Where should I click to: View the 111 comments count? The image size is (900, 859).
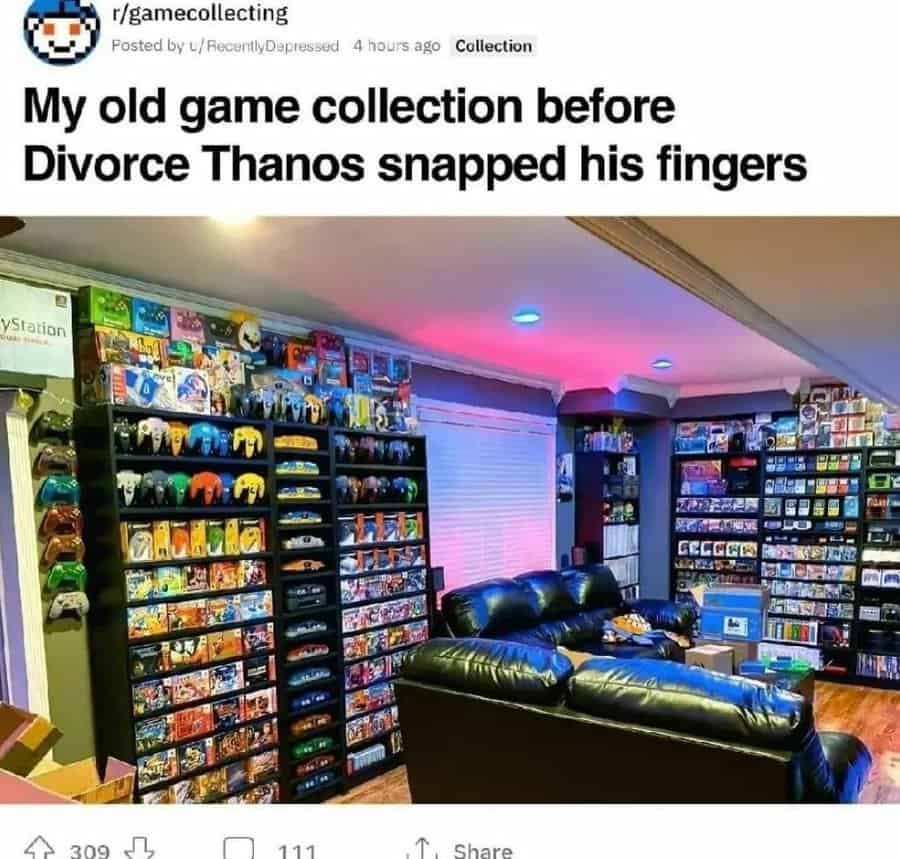point(297,850)
